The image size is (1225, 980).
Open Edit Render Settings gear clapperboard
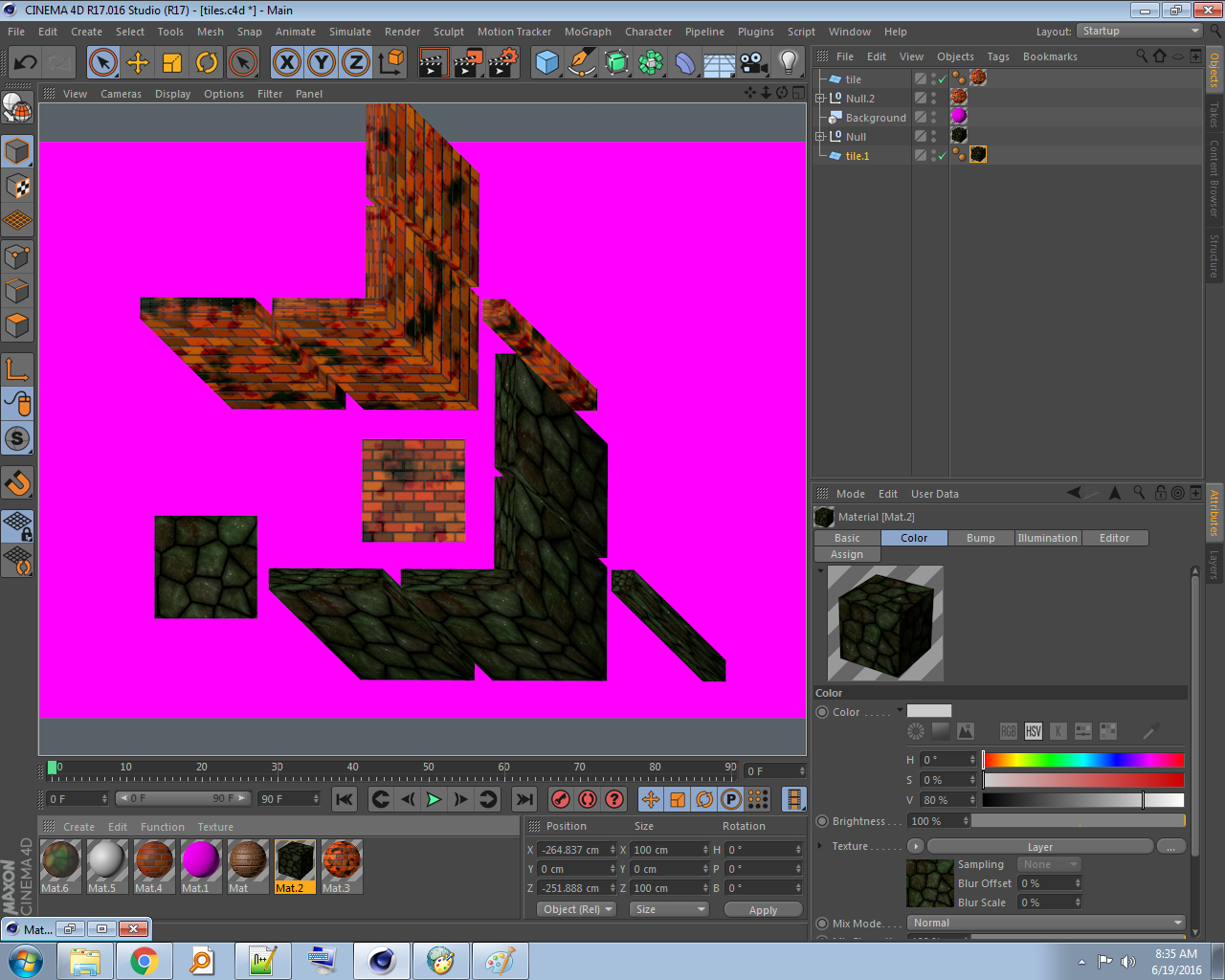[503, 64]
